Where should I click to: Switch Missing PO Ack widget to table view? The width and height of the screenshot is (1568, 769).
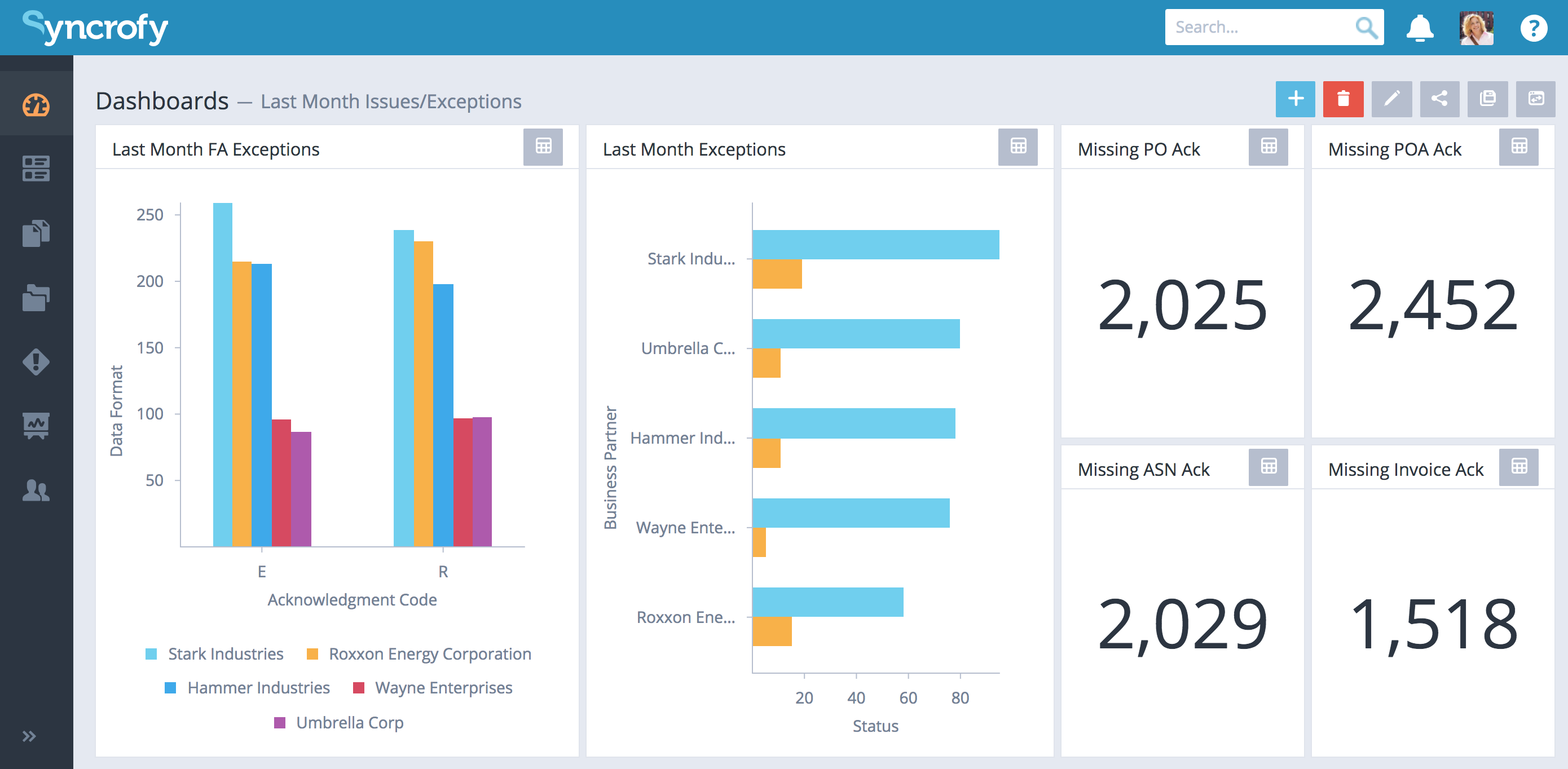coord(1268,147)
